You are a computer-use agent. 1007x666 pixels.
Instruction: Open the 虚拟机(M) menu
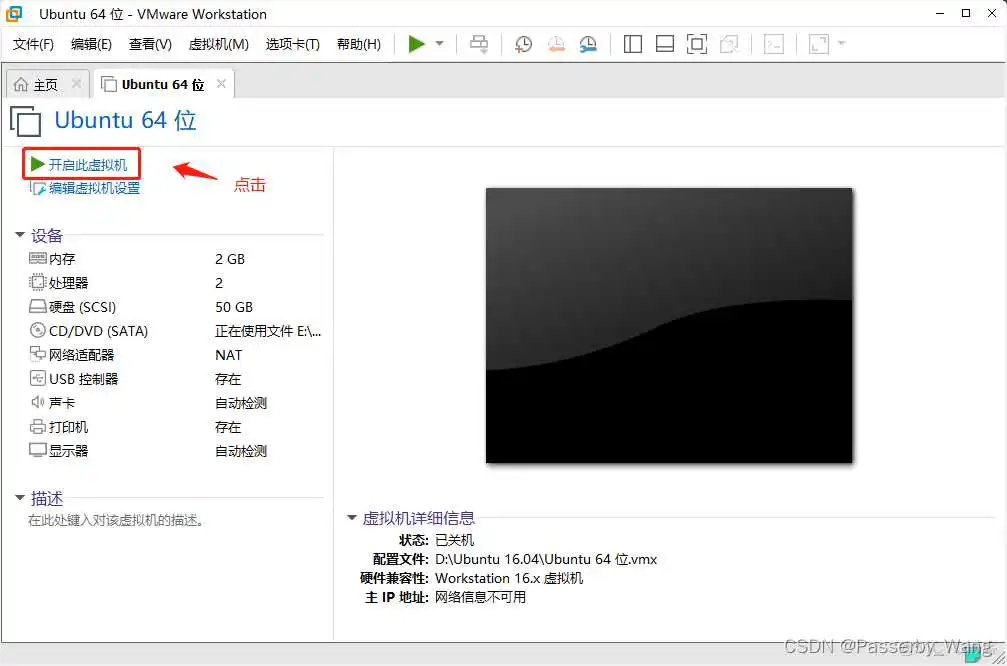tap(218, 44)
